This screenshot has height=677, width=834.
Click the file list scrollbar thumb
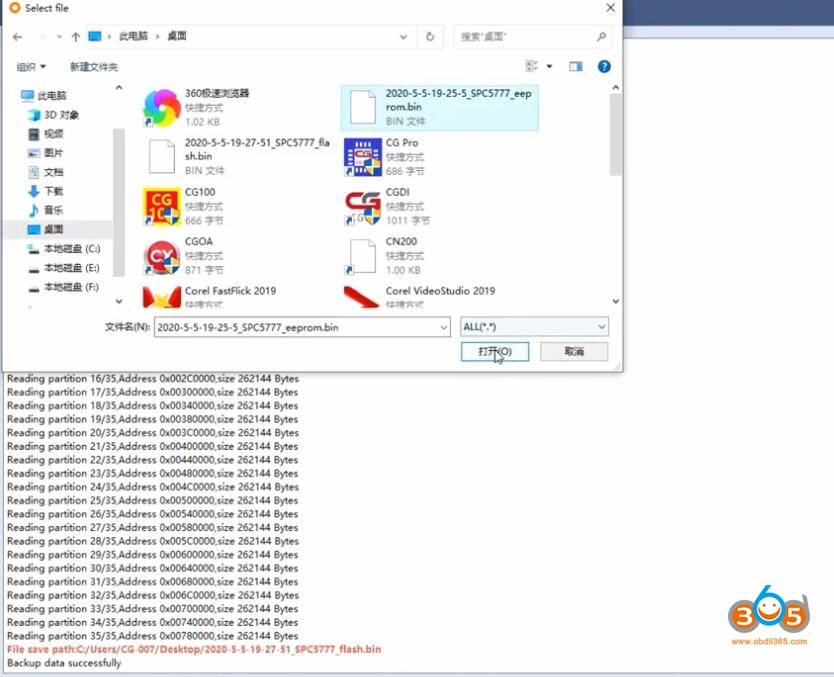(615, 135)
